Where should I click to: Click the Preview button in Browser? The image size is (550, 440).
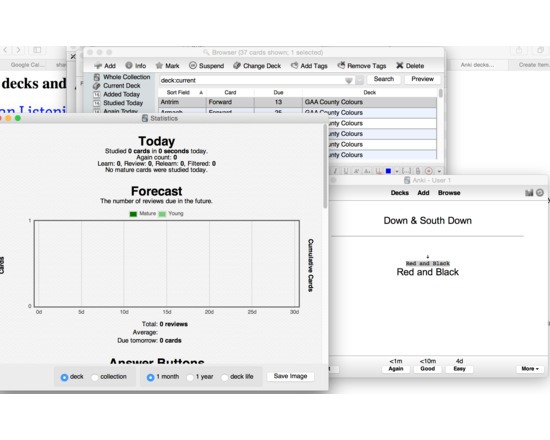click(x=422, y=79)
